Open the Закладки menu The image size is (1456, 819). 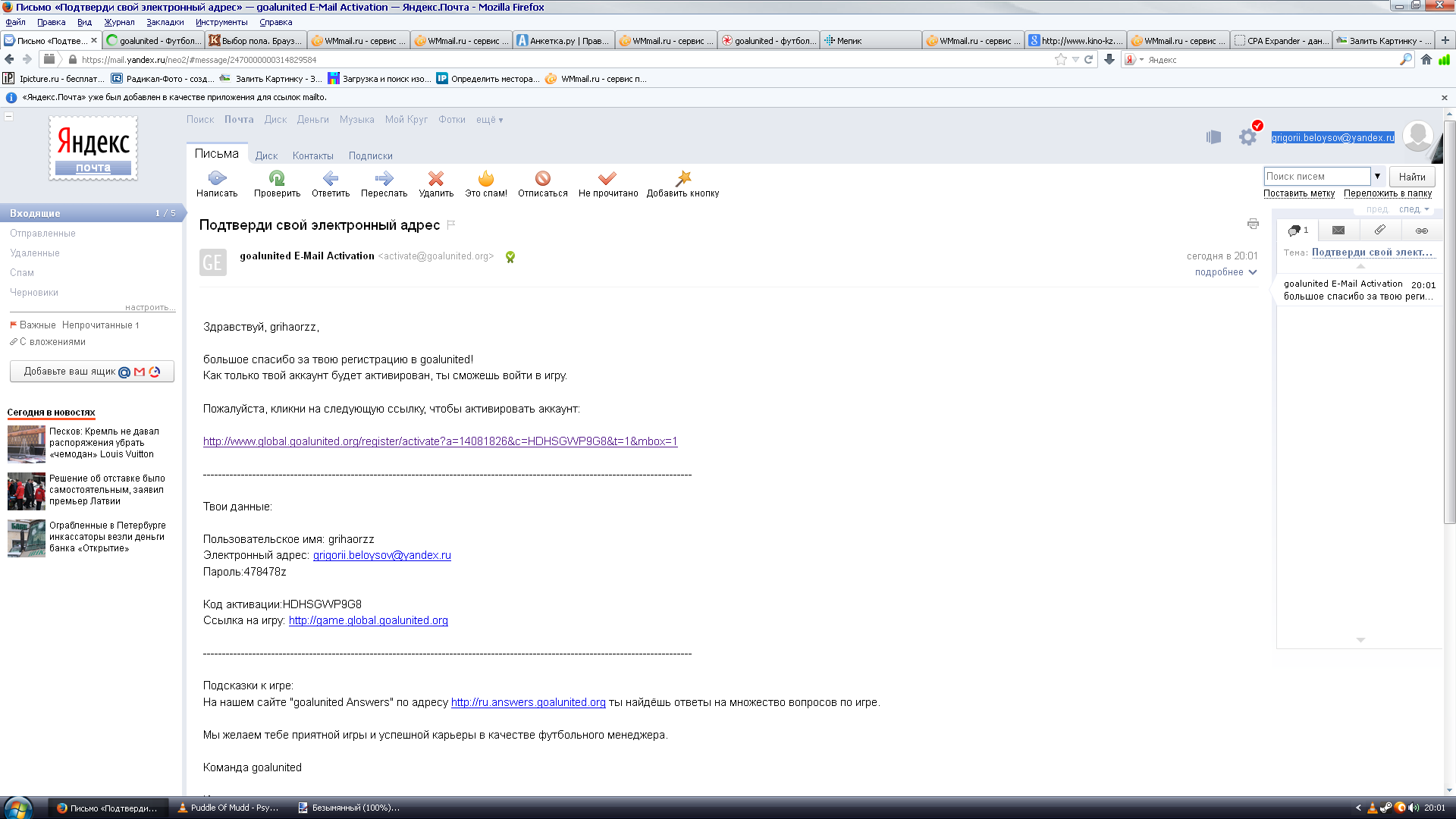click(165, 22)
